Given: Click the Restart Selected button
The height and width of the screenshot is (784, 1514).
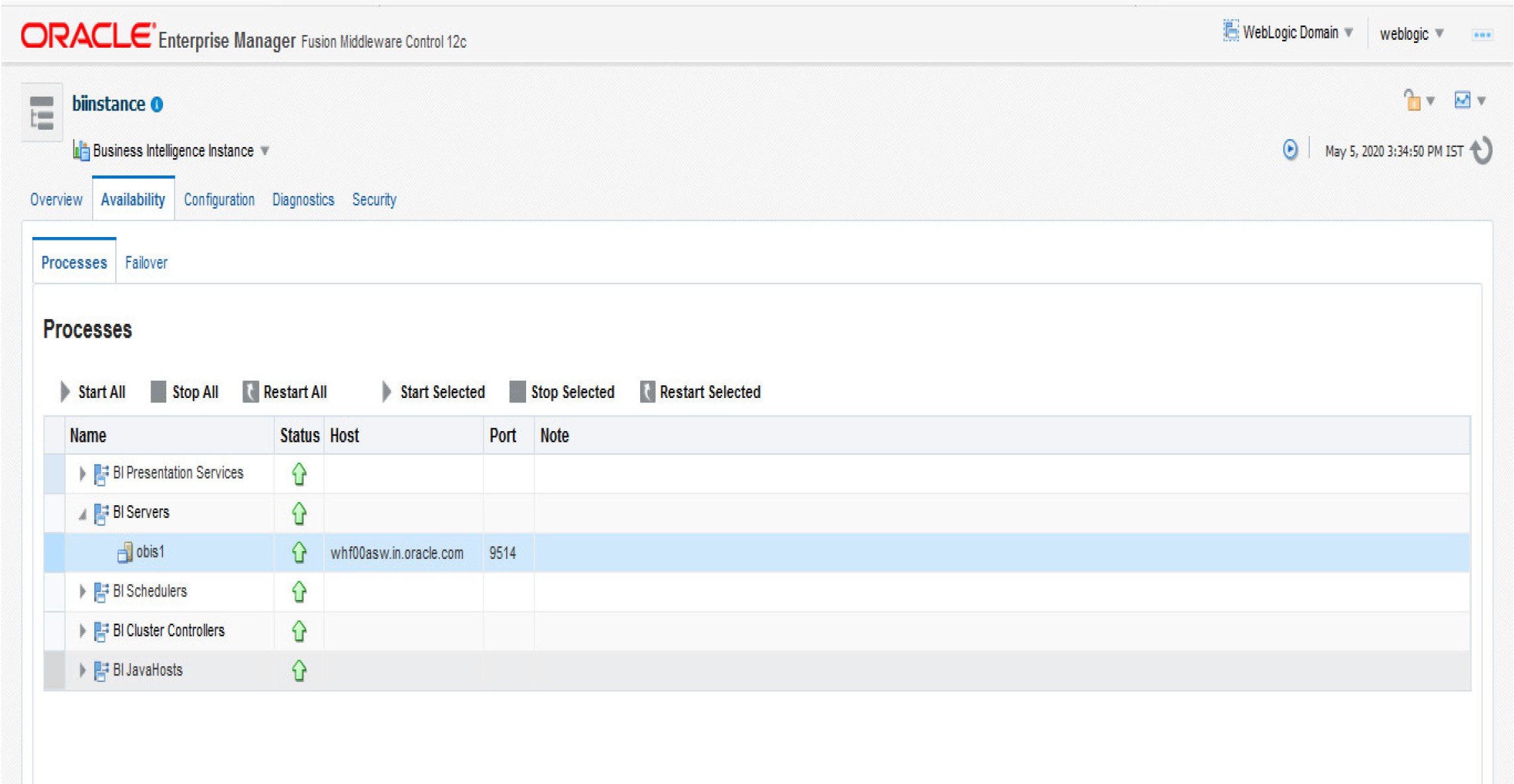Looking at the screenshot, I should [x=700, y=392].
